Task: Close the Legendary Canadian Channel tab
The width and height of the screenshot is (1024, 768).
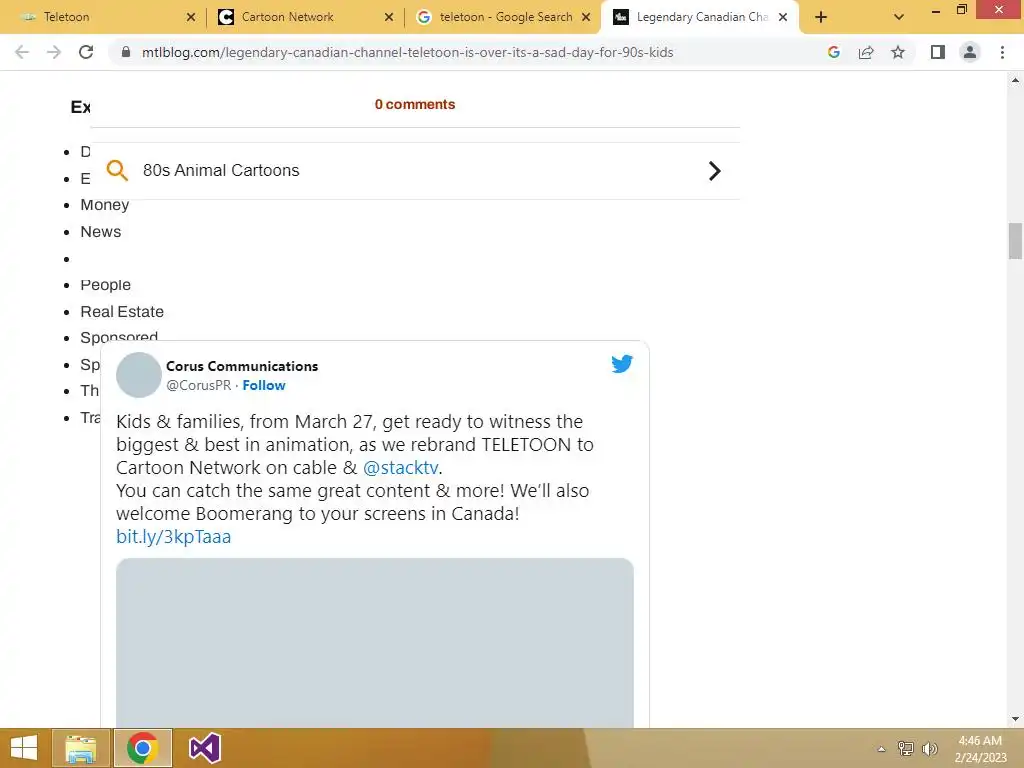Action: [783, 17]
